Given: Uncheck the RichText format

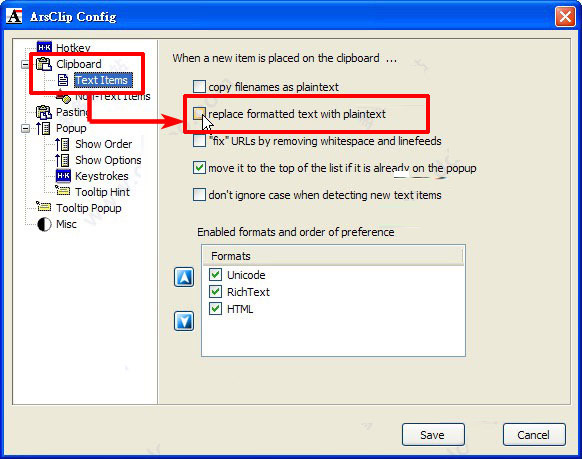Looking at the screenshot, I should tap(215, 292).
